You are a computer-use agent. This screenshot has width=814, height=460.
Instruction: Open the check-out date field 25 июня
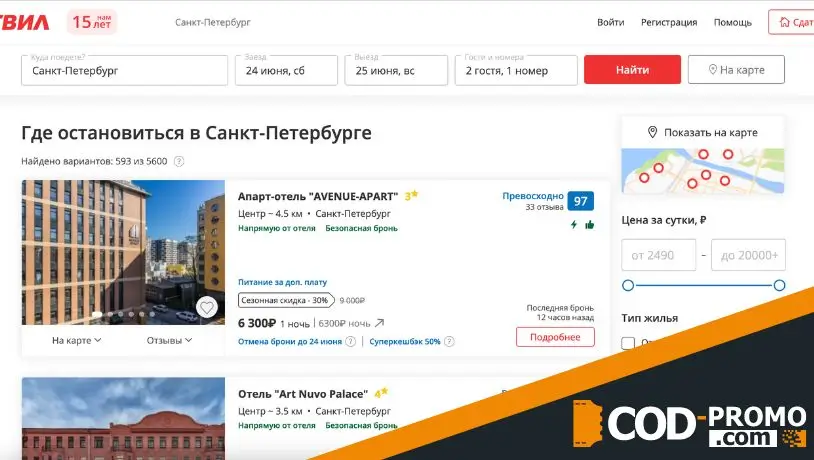coord(396,70)
